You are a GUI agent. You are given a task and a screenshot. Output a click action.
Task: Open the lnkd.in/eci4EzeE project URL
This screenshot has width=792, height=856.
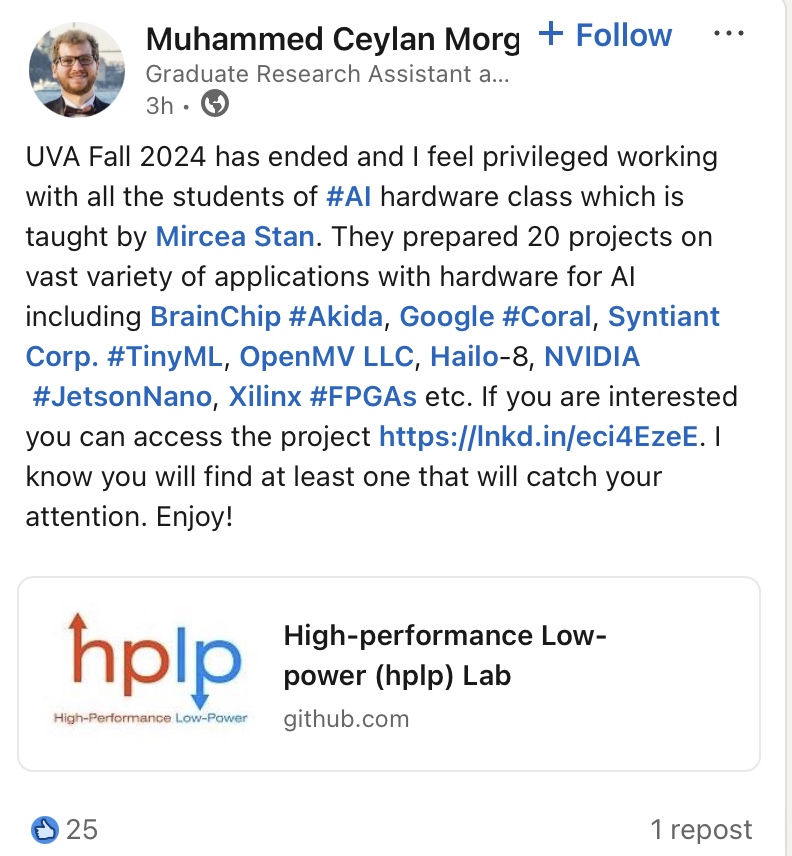(x=538, y=436)
